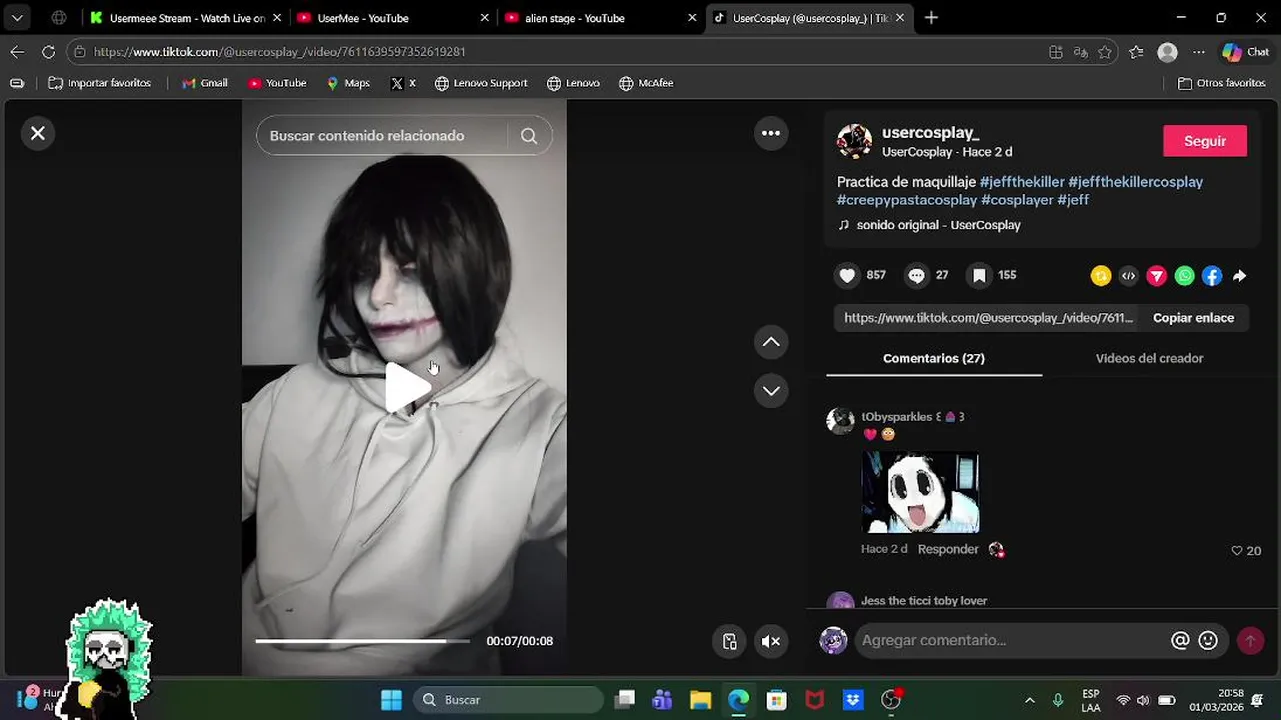The height and width of the screenshot is (720, 1281).
Task: Expand the Otros favoritos folder
Action: point(1222,83)
